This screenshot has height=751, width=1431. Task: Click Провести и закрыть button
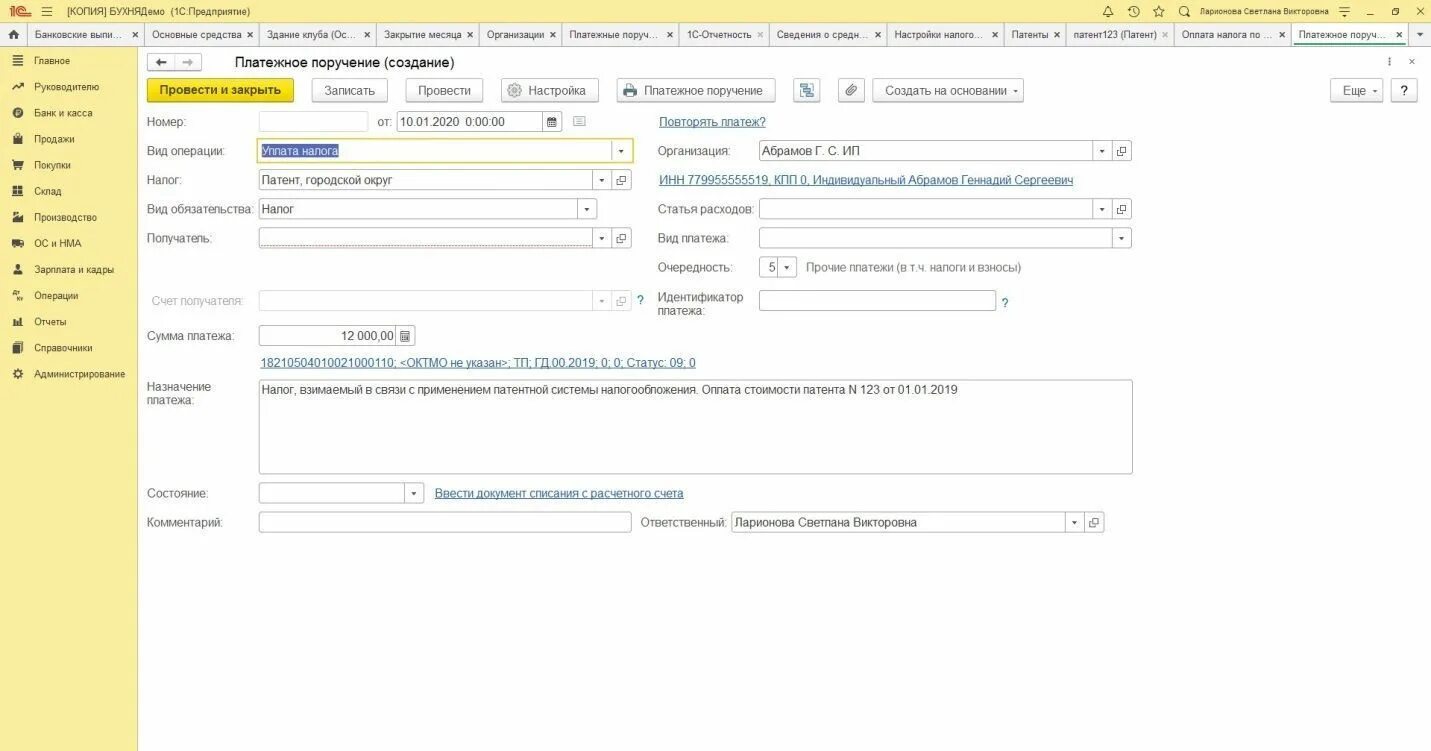point(220,90)
